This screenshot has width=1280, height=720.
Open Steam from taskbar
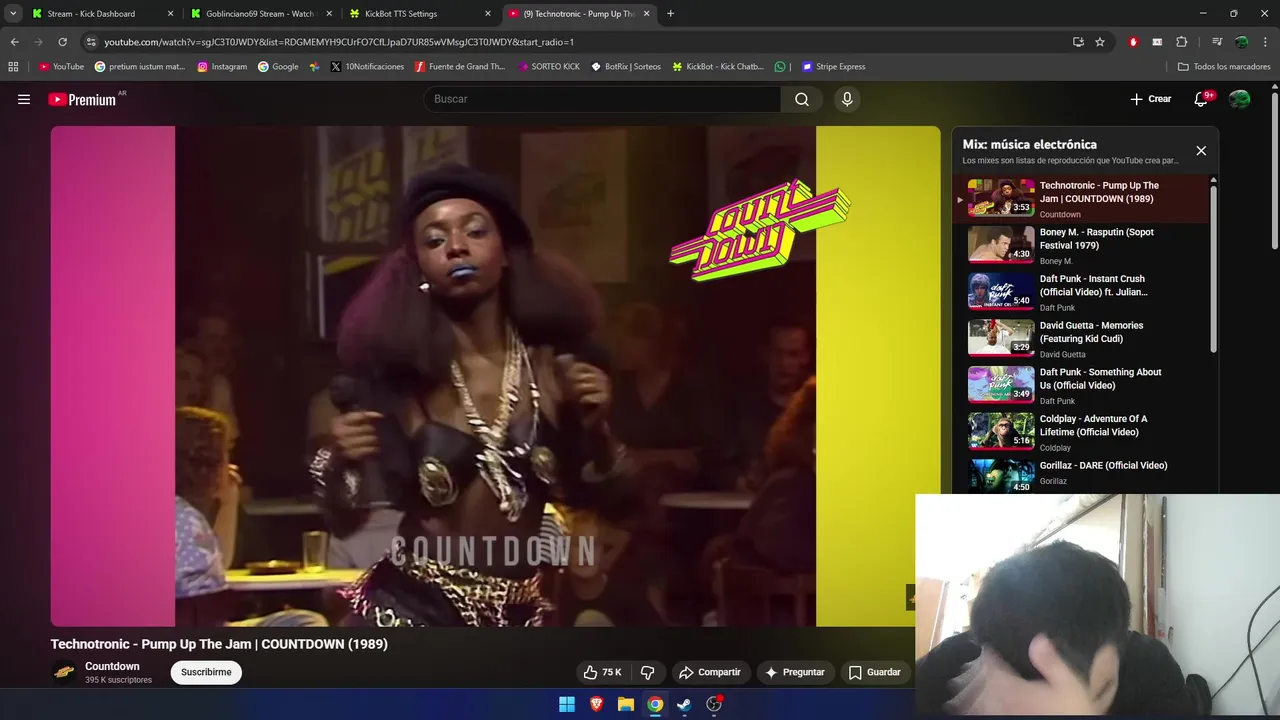pos(684,704)
